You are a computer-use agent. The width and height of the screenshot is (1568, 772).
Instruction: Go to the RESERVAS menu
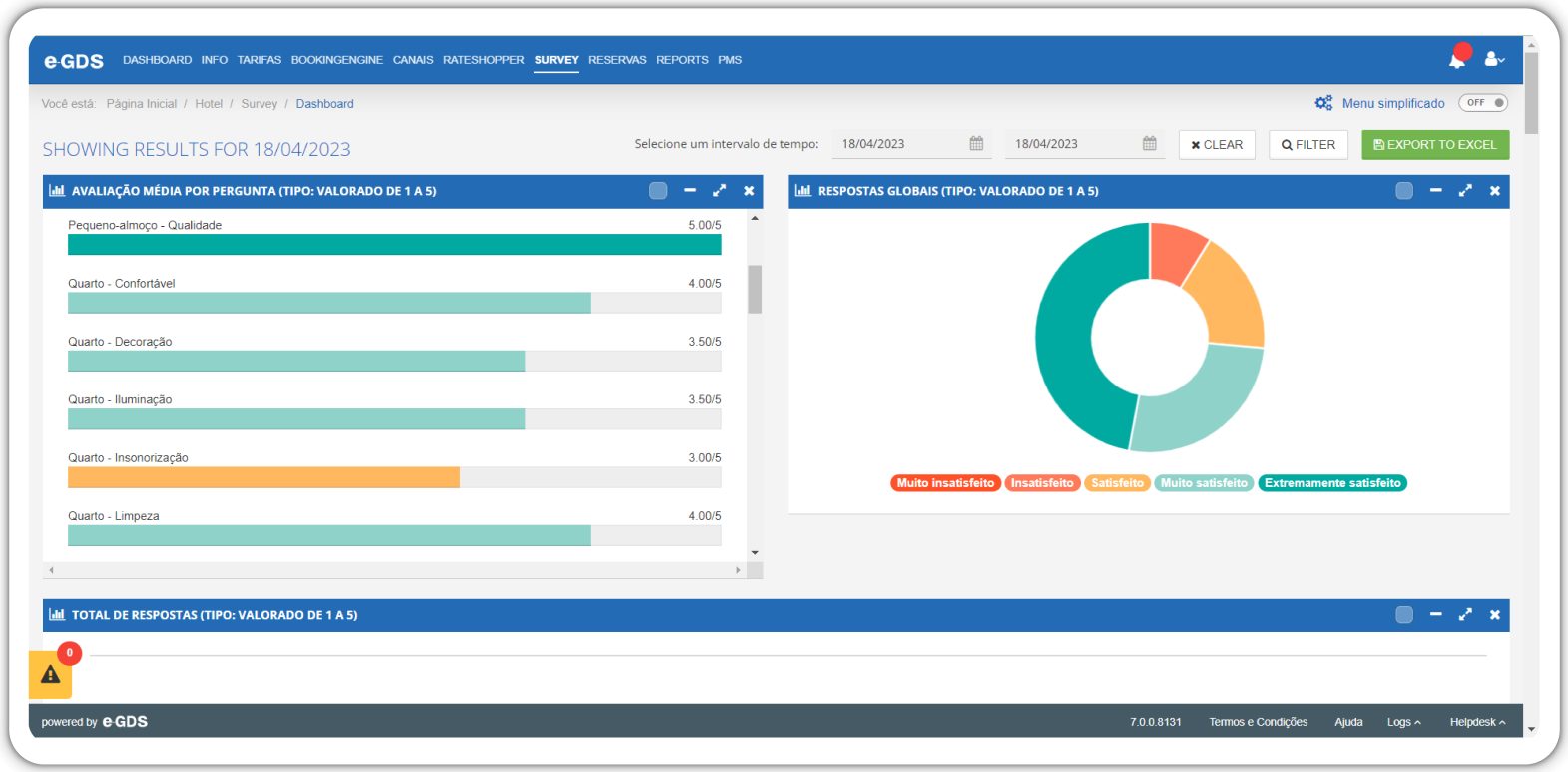click(x=617, y=60)
